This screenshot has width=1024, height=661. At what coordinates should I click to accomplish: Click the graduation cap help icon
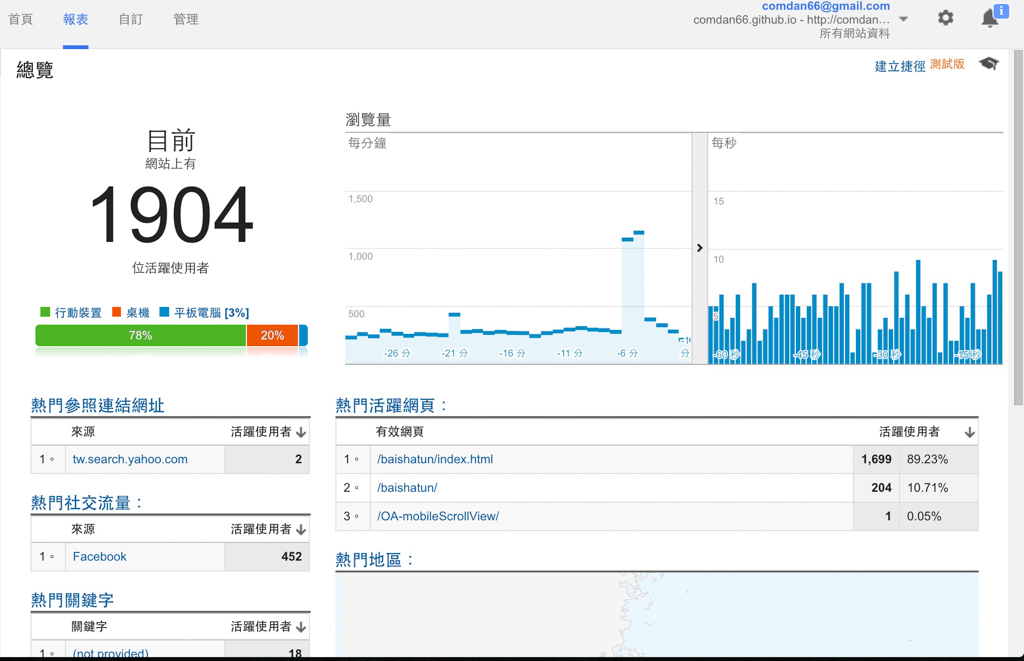(x=989, y=63)
